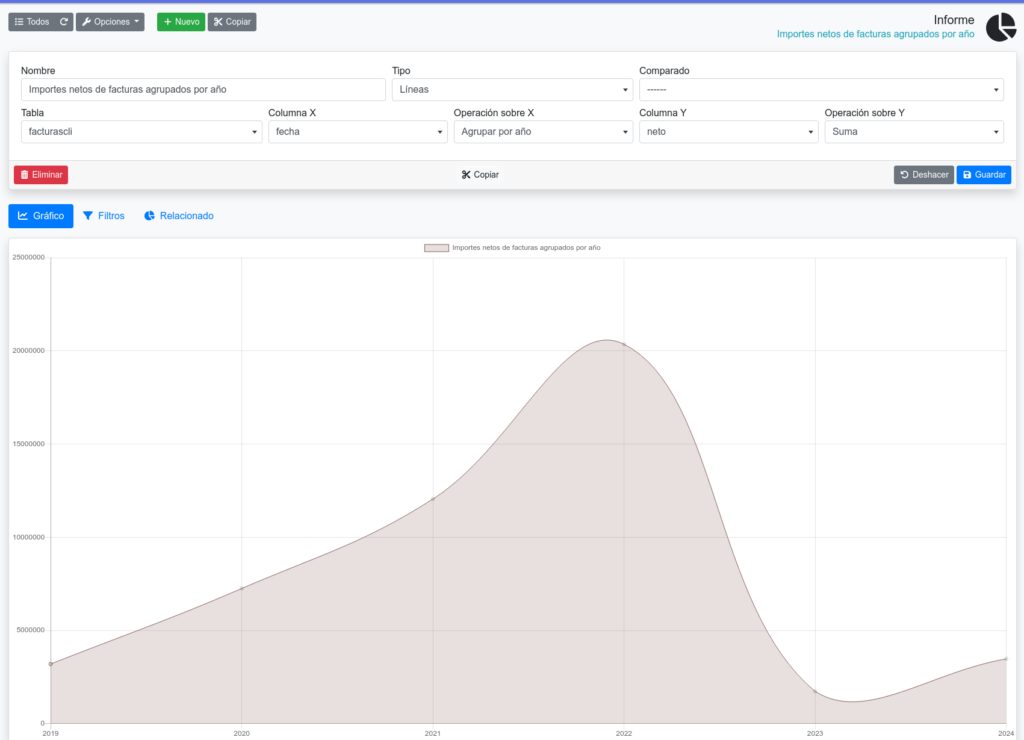Viewport: 1024px width, 740px height.
Task: Expand the Columna Y dropdown
Action: click(x=727, y=132)
